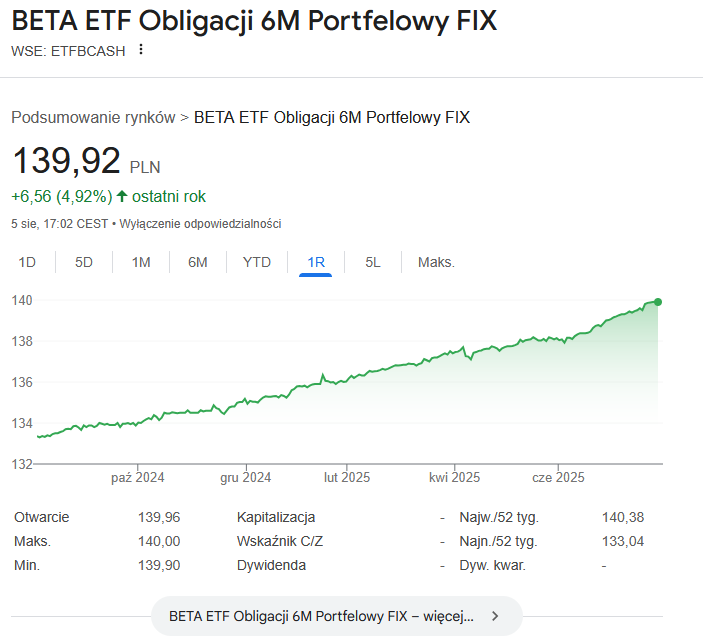
Task: Show the 1M chart period
Action: pos(141,262)
